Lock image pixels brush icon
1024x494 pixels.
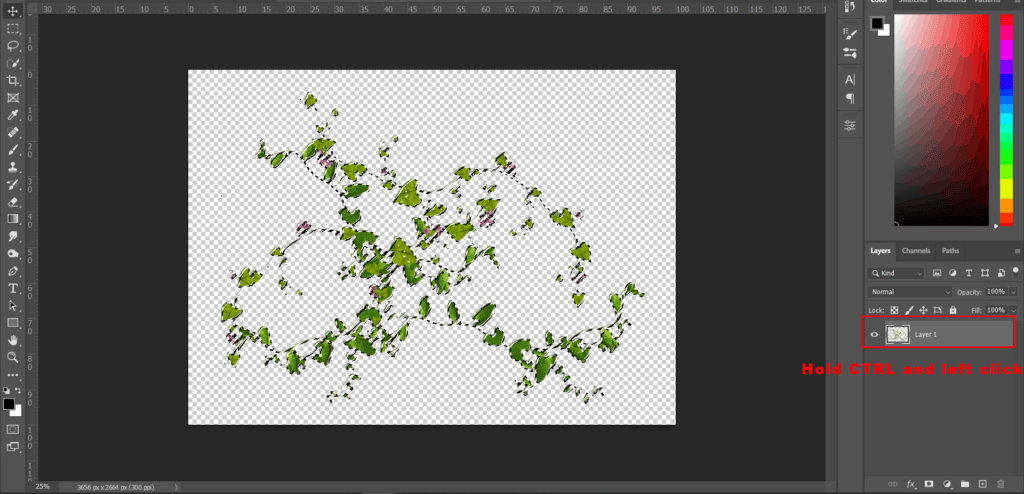(908, 310)
